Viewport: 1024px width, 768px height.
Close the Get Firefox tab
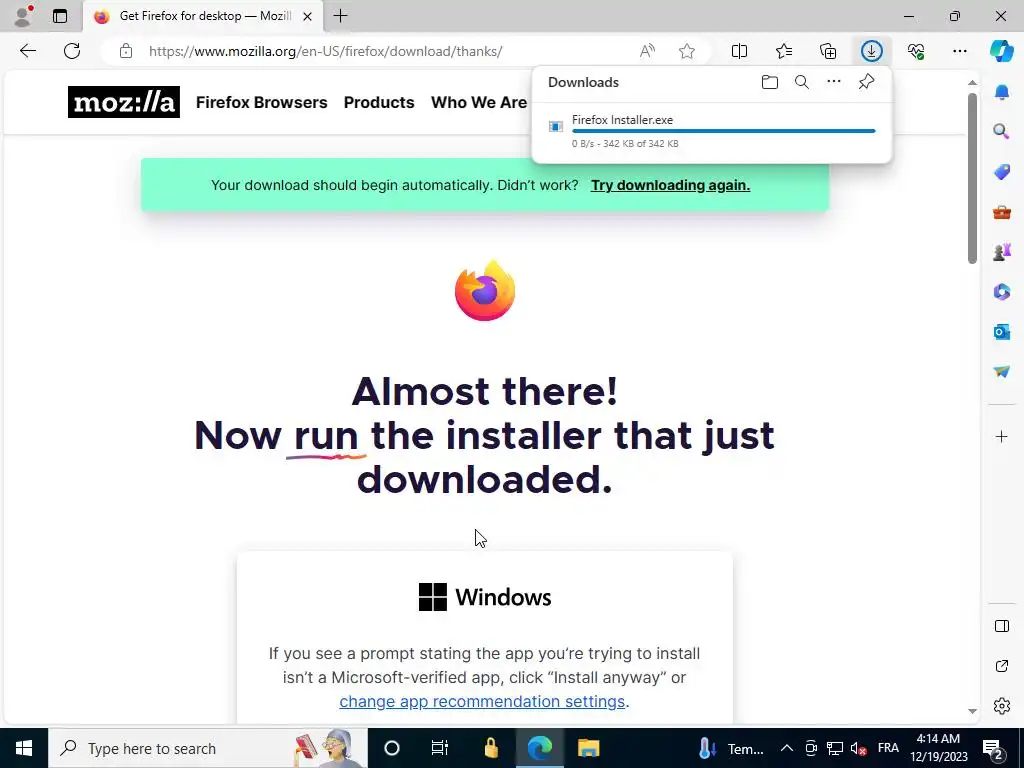tap(308, 16)
